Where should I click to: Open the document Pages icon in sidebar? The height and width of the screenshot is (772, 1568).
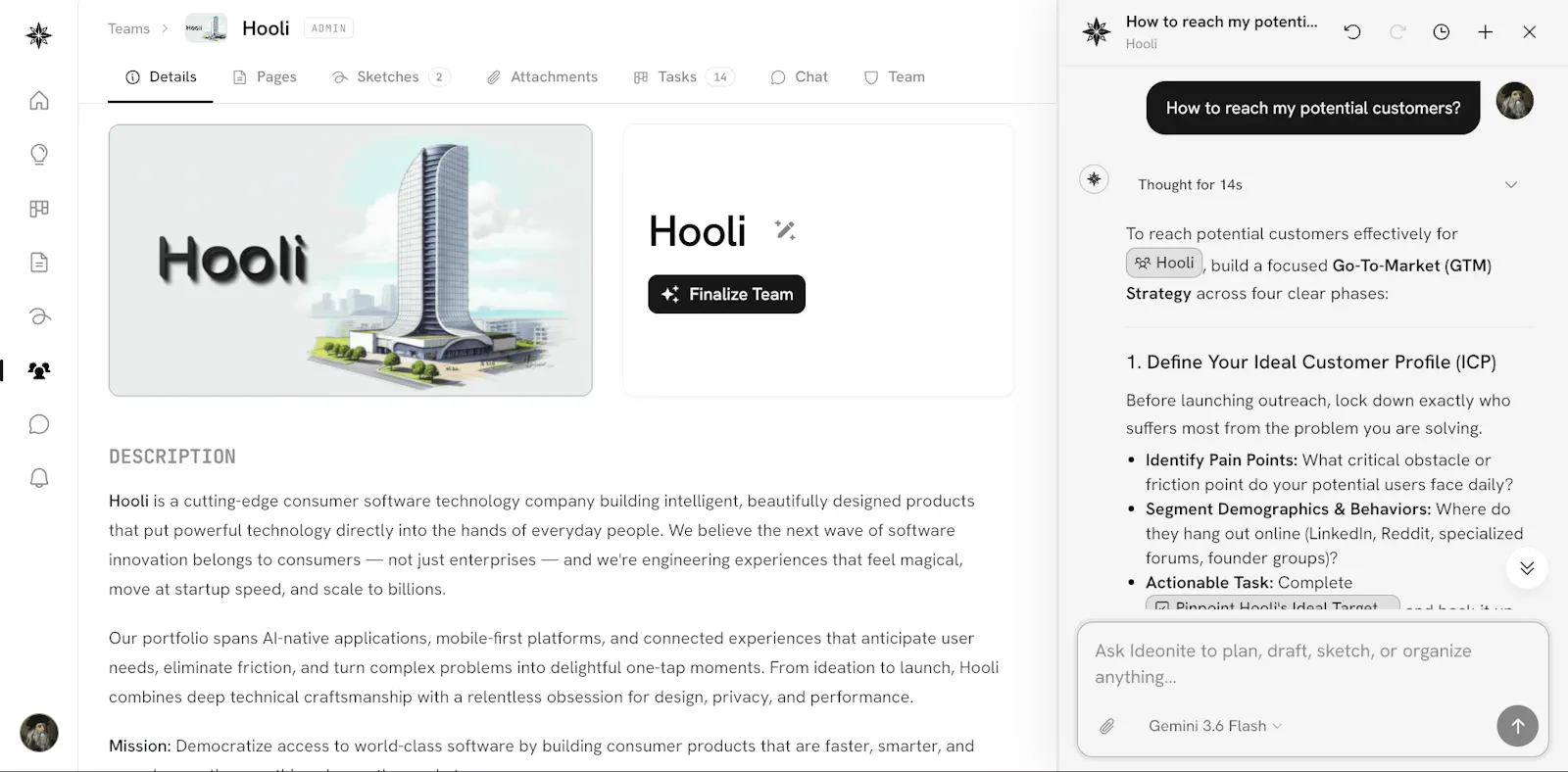click(x=39, y=262)
